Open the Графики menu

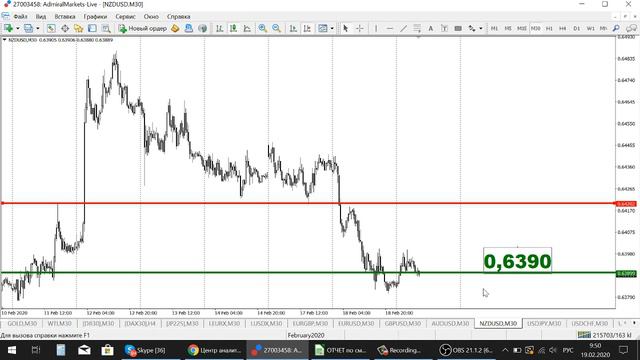pos(95,17)
